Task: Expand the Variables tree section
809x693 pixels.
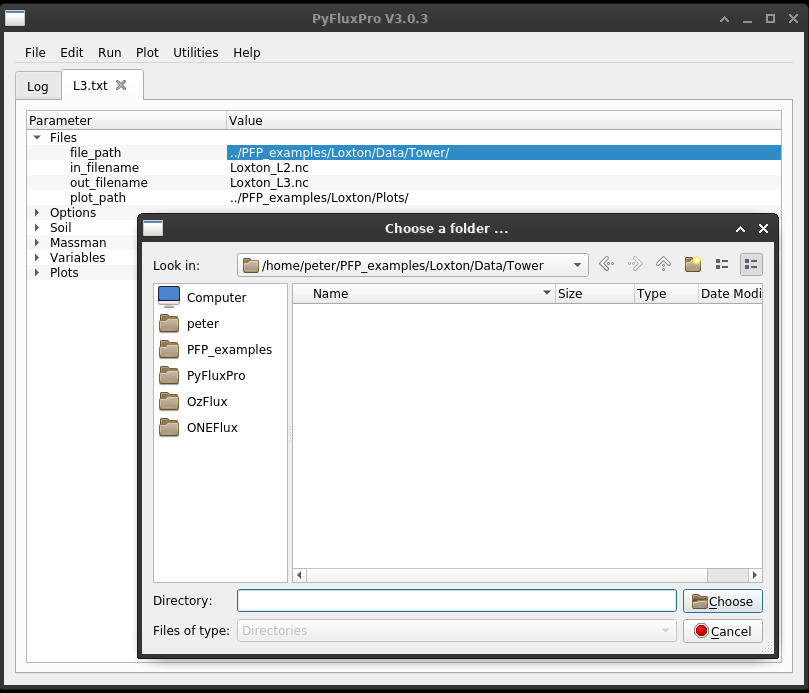Action: (x=37, y=257)
